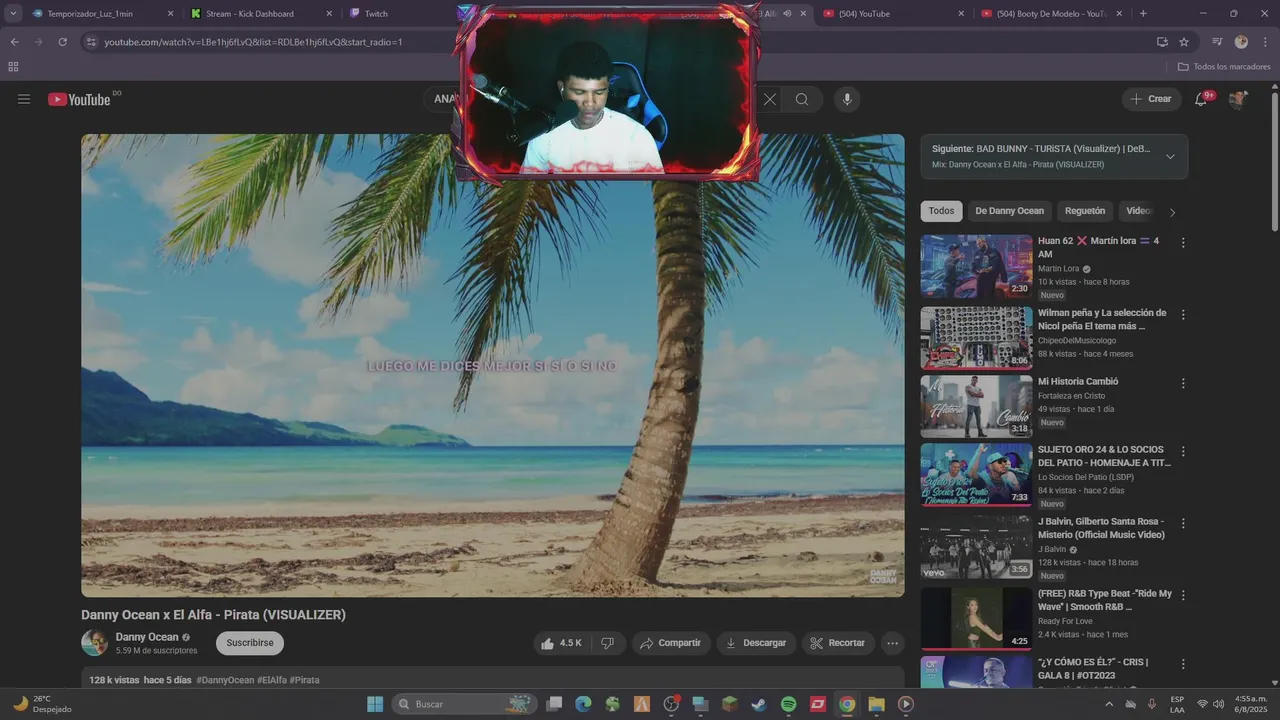Dislike the video with thumbs down
Image resolution: width=1280 pixels, height=720 pixels.
pos(607,643)
